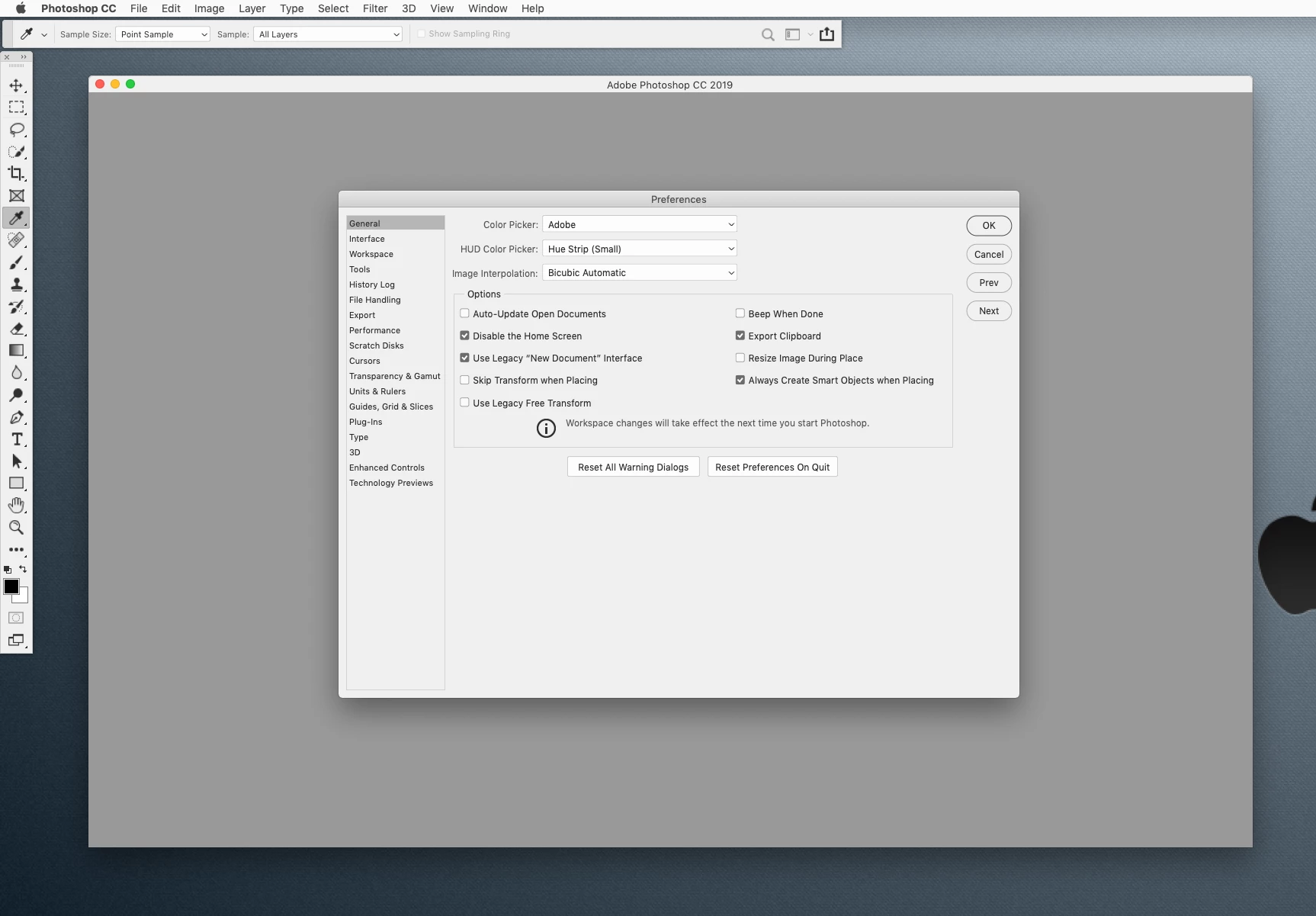
Task: Click Cancel in Preferences
Action: point(989,255)
